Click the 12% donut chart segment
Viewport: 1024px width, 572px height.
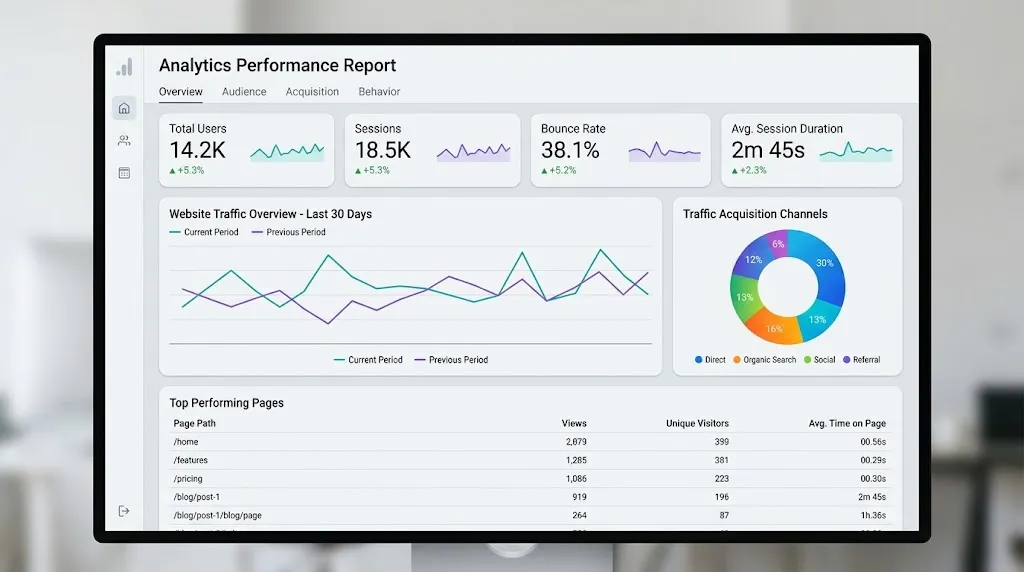pos(754,260)
